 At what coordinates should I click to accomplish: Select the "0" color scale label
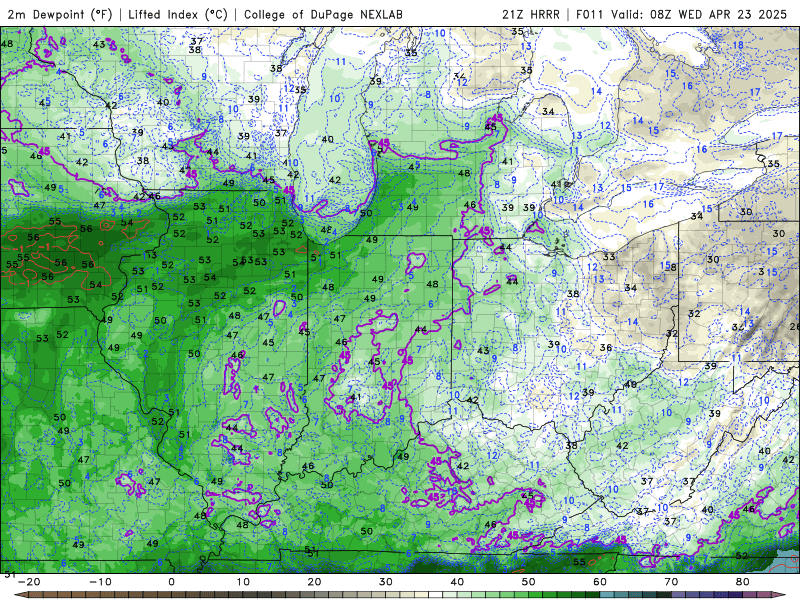click(x=171, y=582)
